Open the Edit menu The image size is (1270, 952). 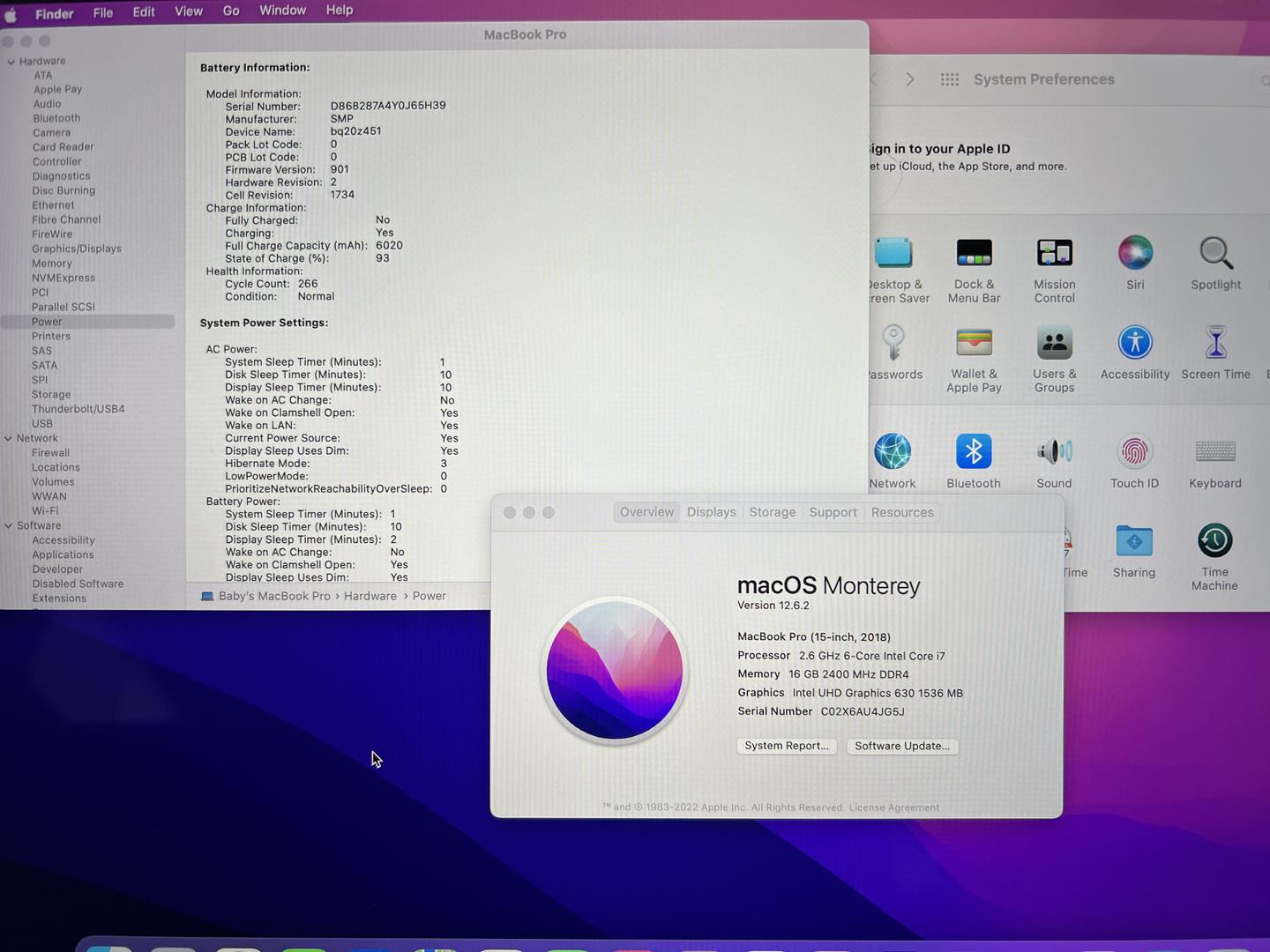pyautogui.click(x=144, y=12)
